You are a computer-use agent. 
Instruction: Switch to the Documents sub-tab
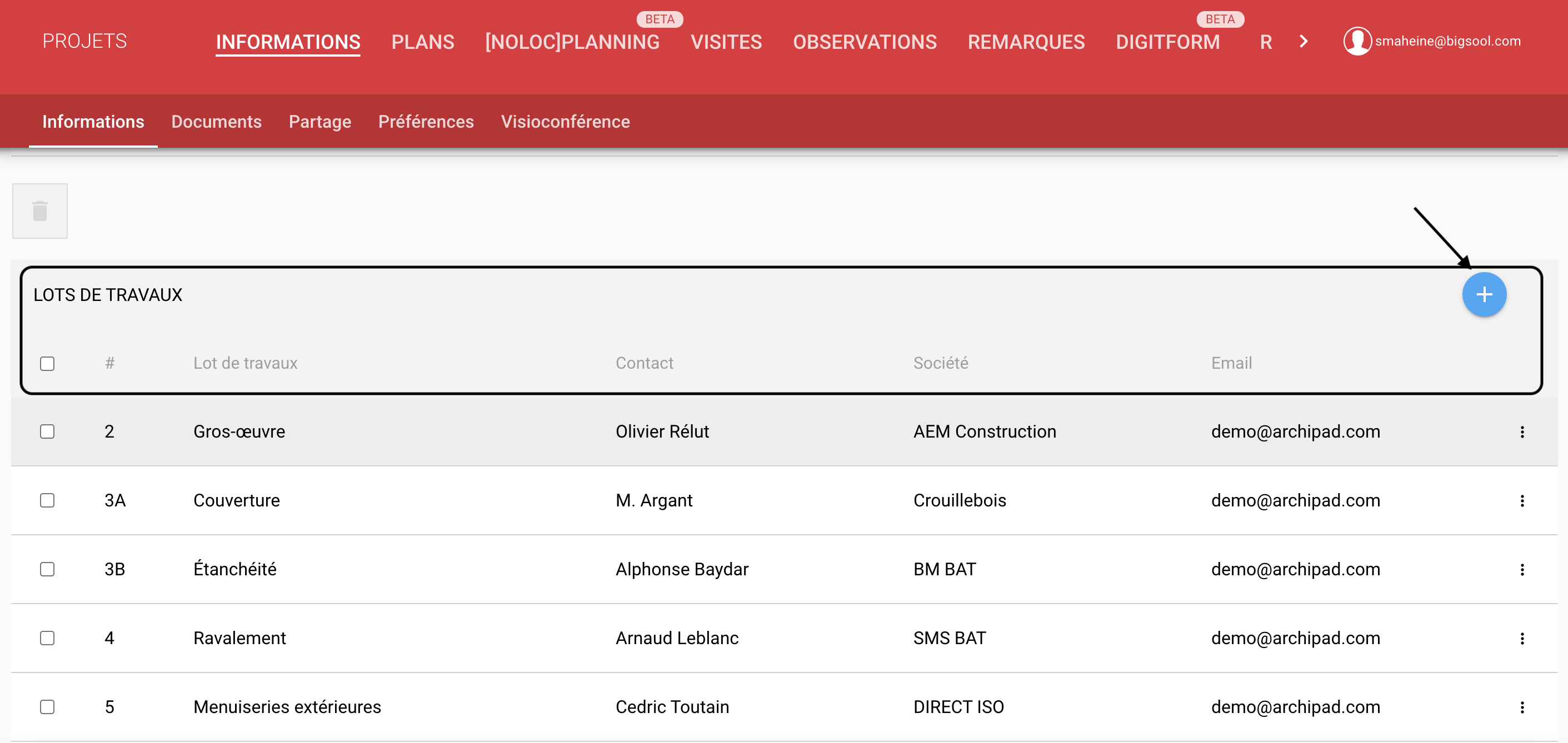(x=216, y=122)
